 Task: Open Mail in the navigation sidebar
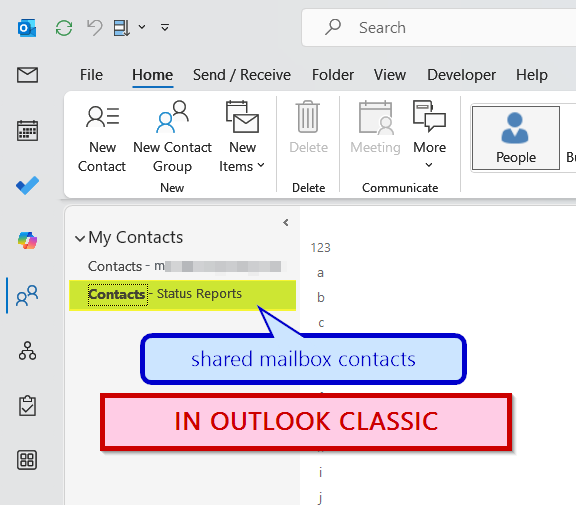point(28,75)
